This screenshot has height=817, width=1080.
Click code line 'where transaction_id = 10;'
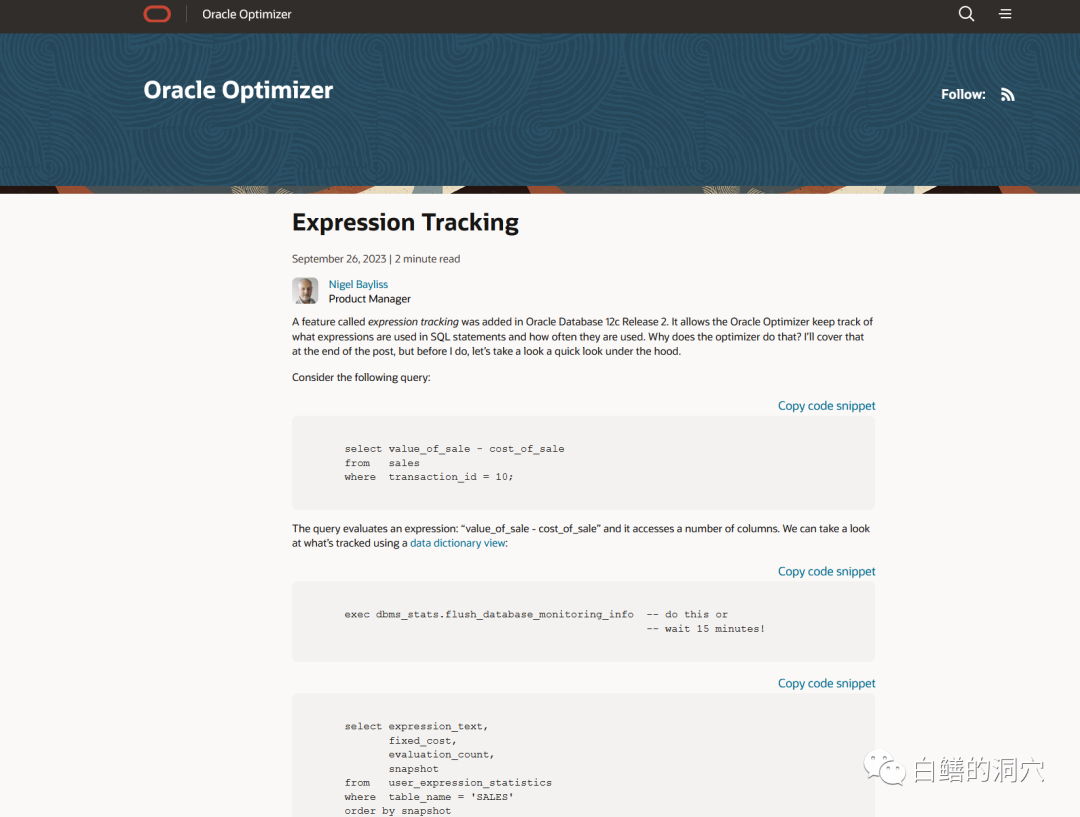pos(428,477)
